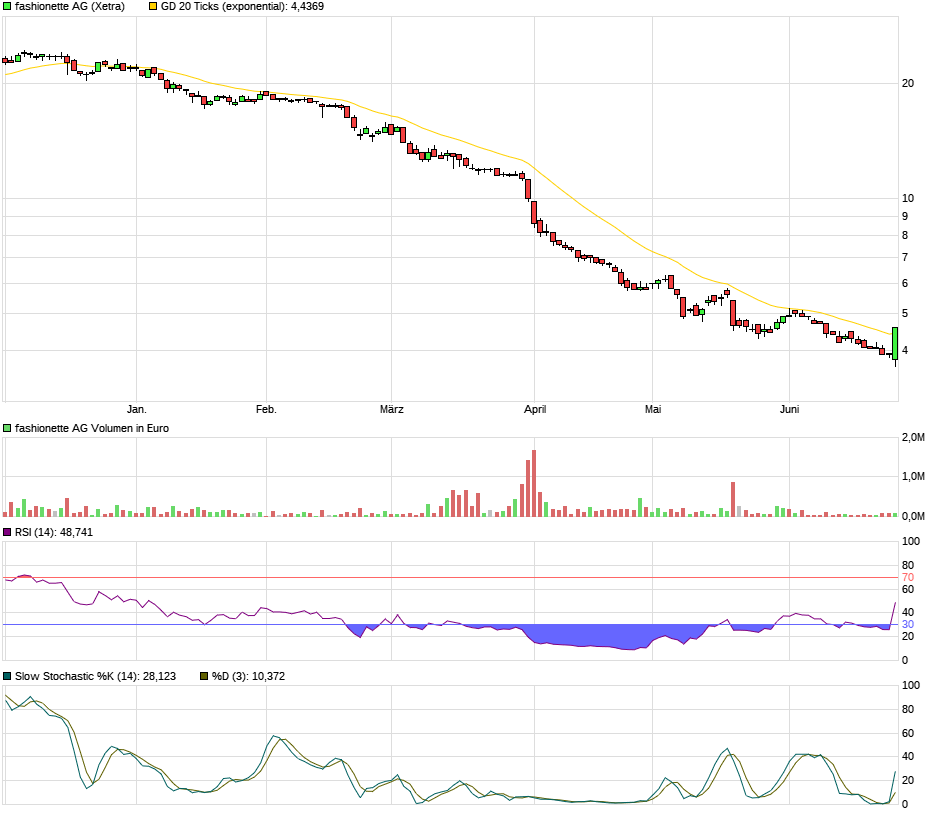Click the yellow GD 20 Ticks legend square
The height and width of the screenshot is (814, 940).
[150, 8]
